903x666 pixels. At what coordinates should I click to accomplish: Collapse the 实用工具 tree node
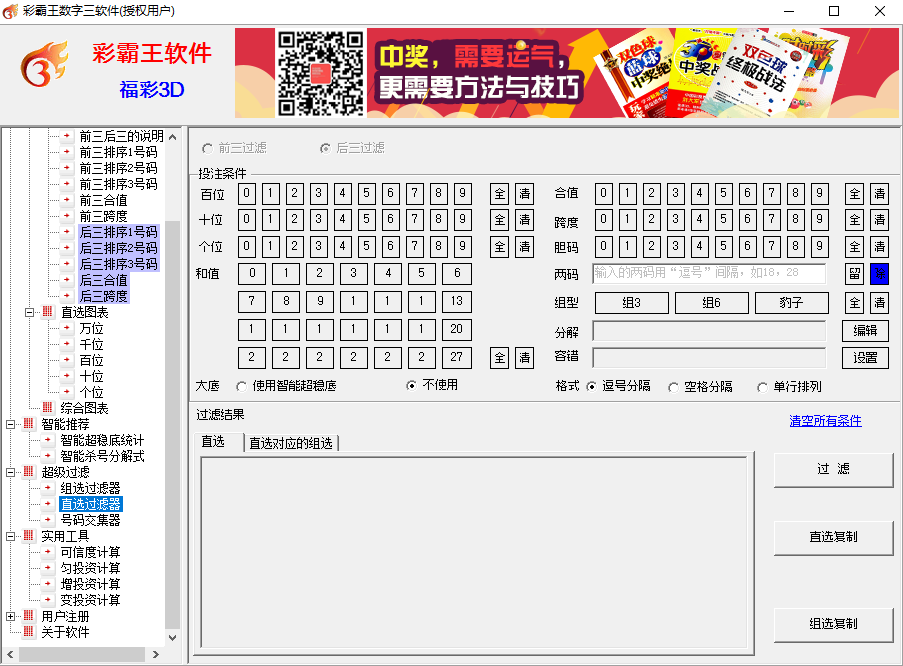click(10, 536)
